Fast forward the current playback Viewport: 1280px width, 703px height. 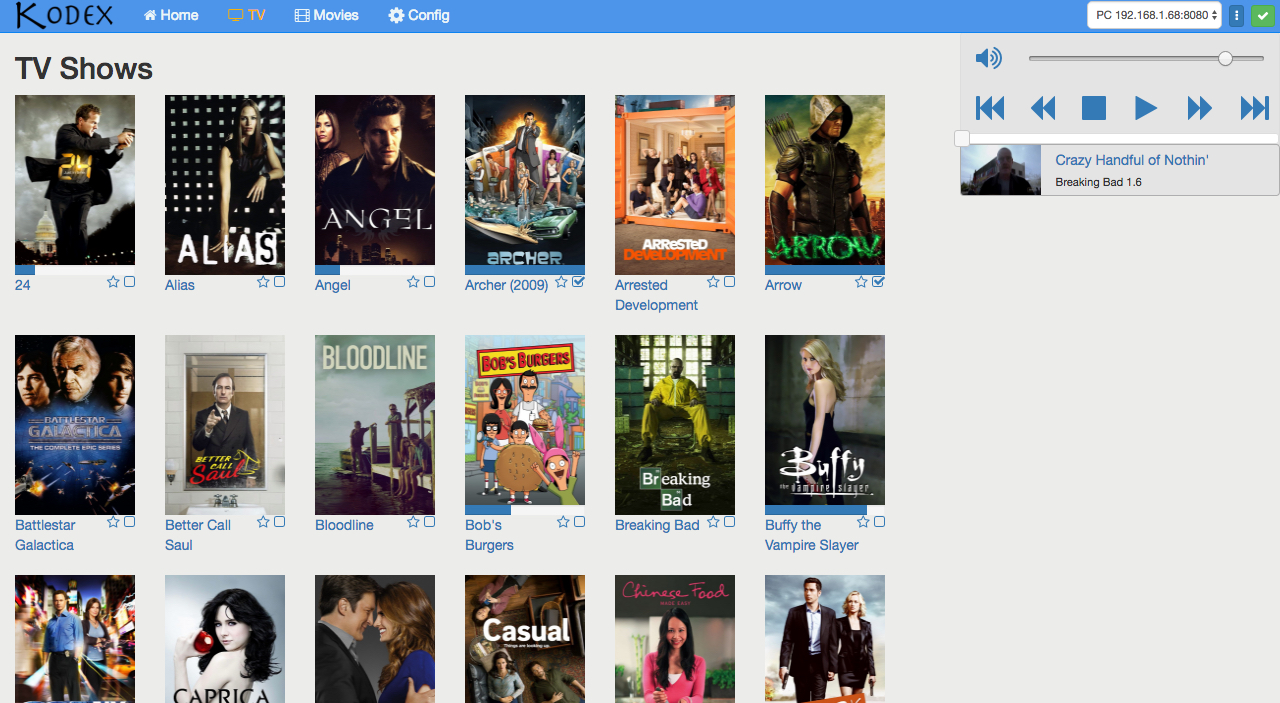coord(1199,108)
